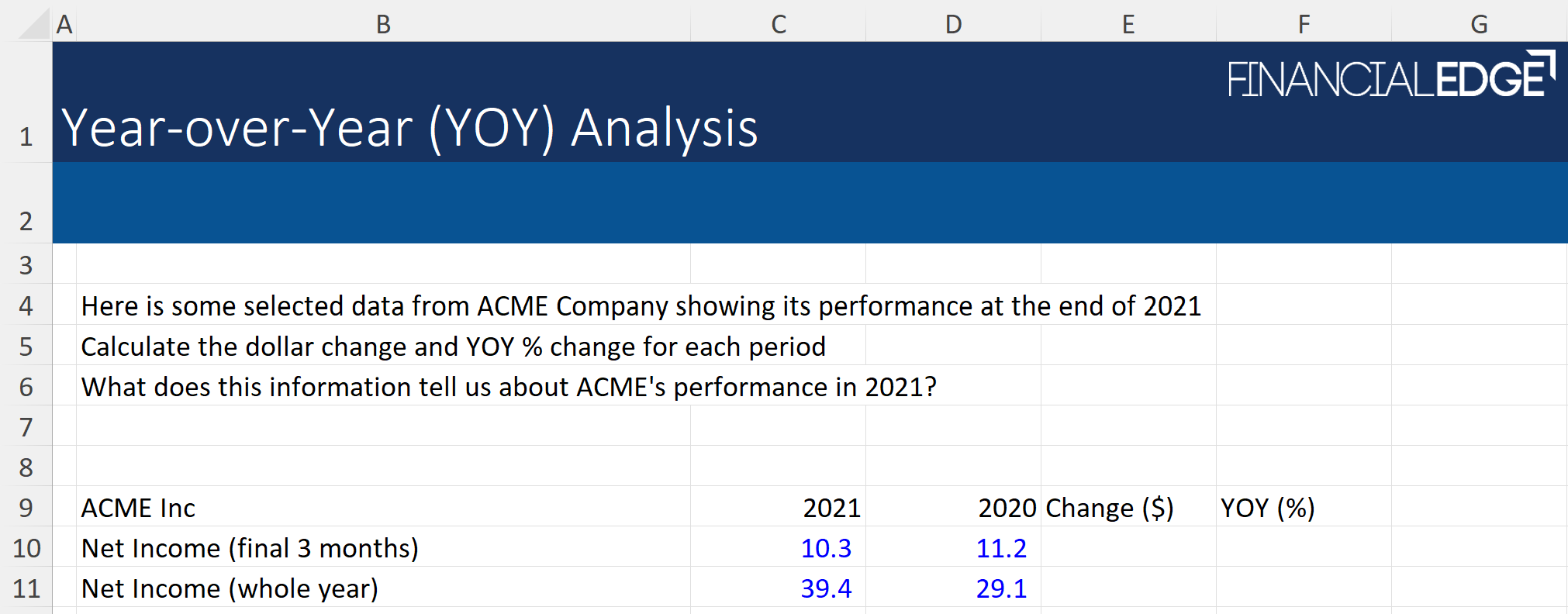This screenshot has height=614, width=1568.
Task: Click the 2021 final-quarter value 10.3
Action: point(826,548)
